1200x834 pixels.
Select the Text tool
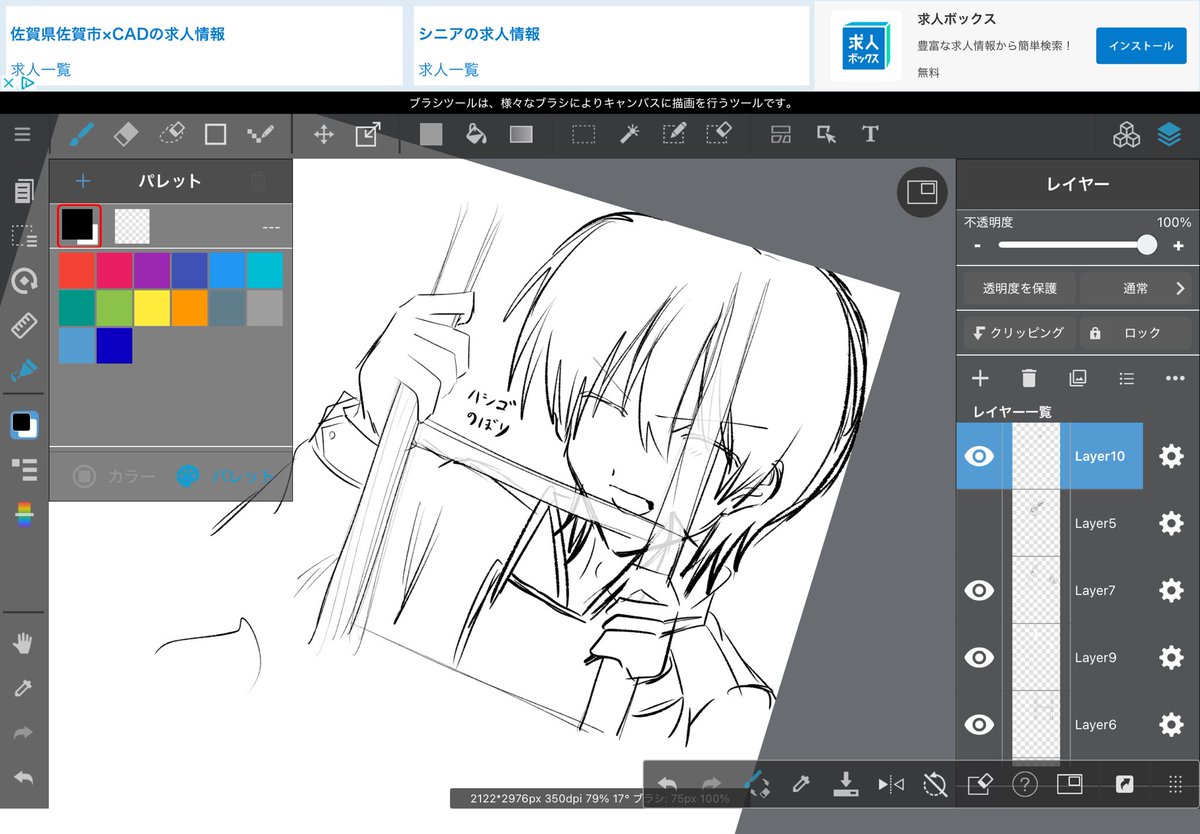point(870,134)
